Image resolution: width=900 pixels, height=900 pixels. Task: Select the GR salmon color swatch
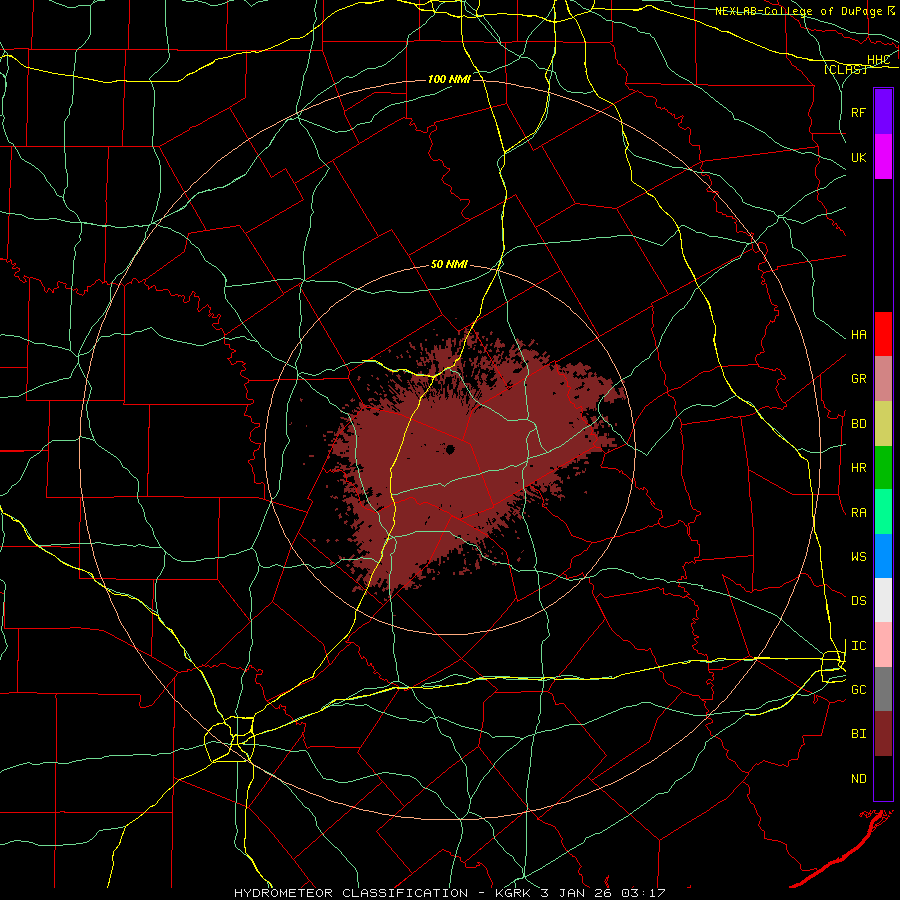[883, 379]
